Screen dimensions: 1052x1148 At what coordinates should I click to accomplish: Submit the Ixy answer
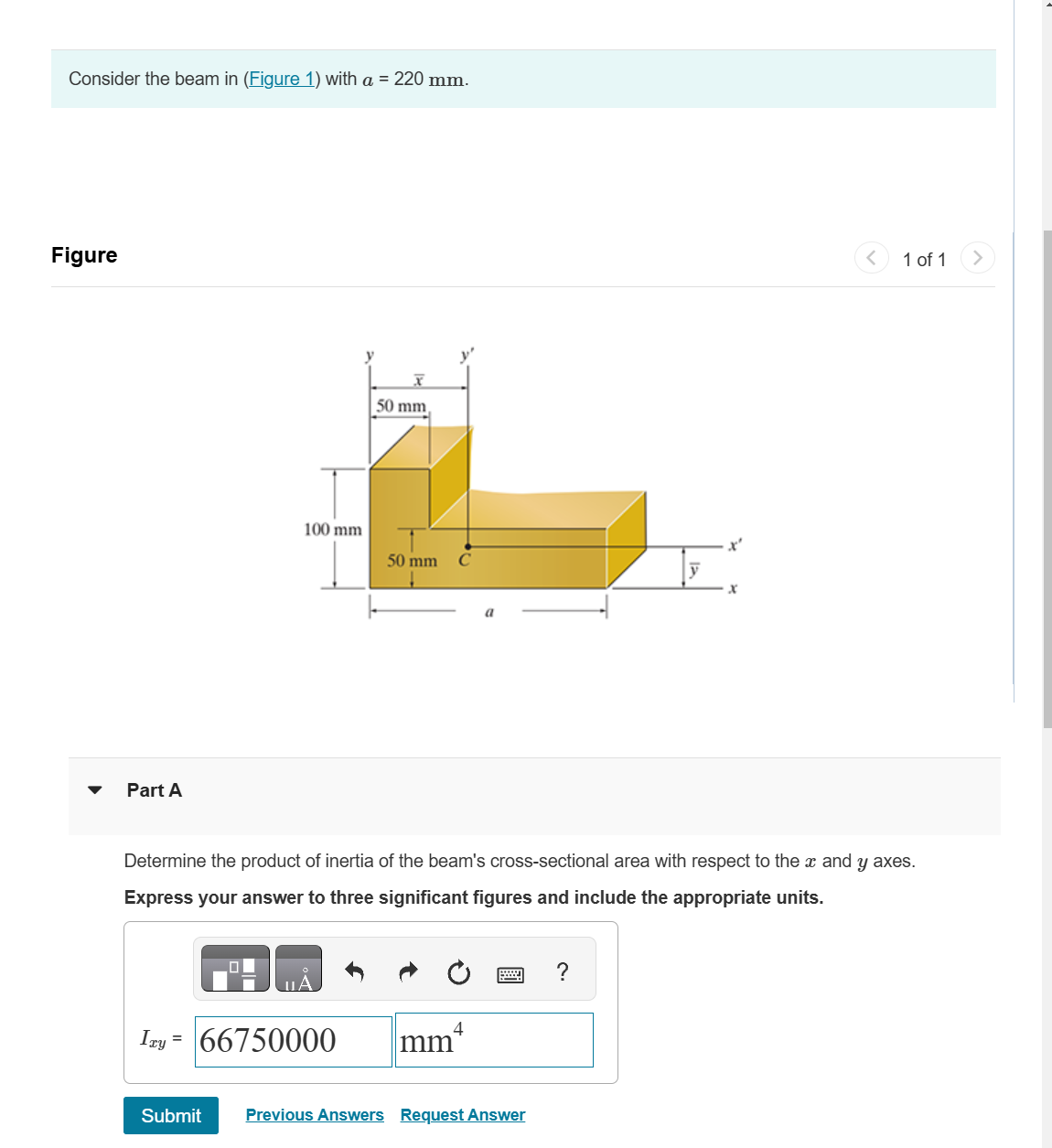point(170,1115)
